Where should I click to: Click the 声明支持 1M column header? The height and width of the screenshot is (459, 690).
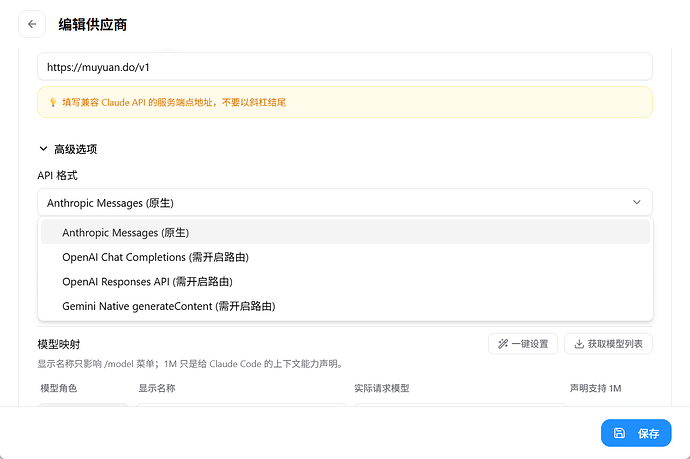pos(595,388)
